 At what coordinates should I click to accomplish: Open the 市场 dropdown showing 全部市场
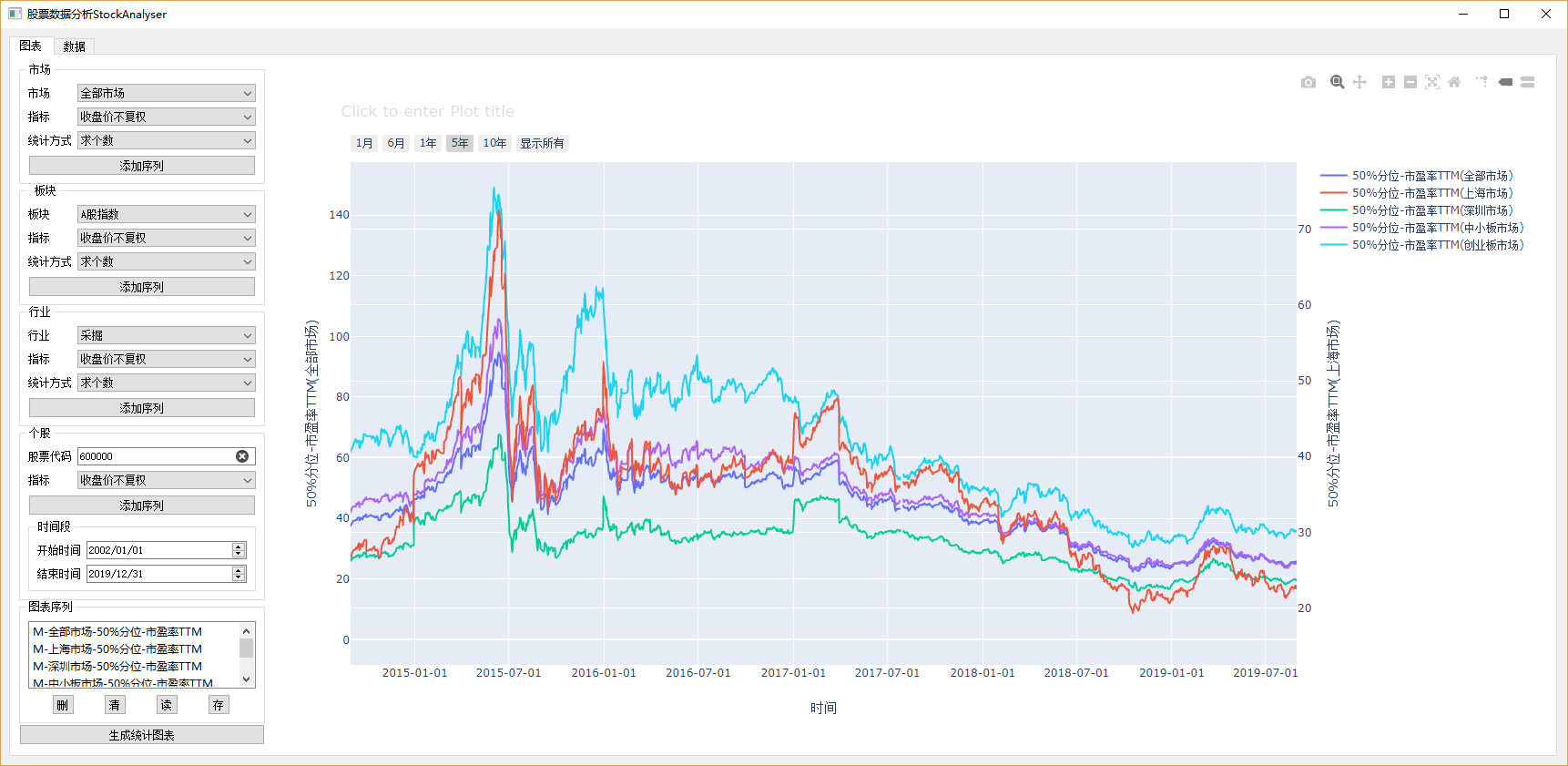[166, 93]
